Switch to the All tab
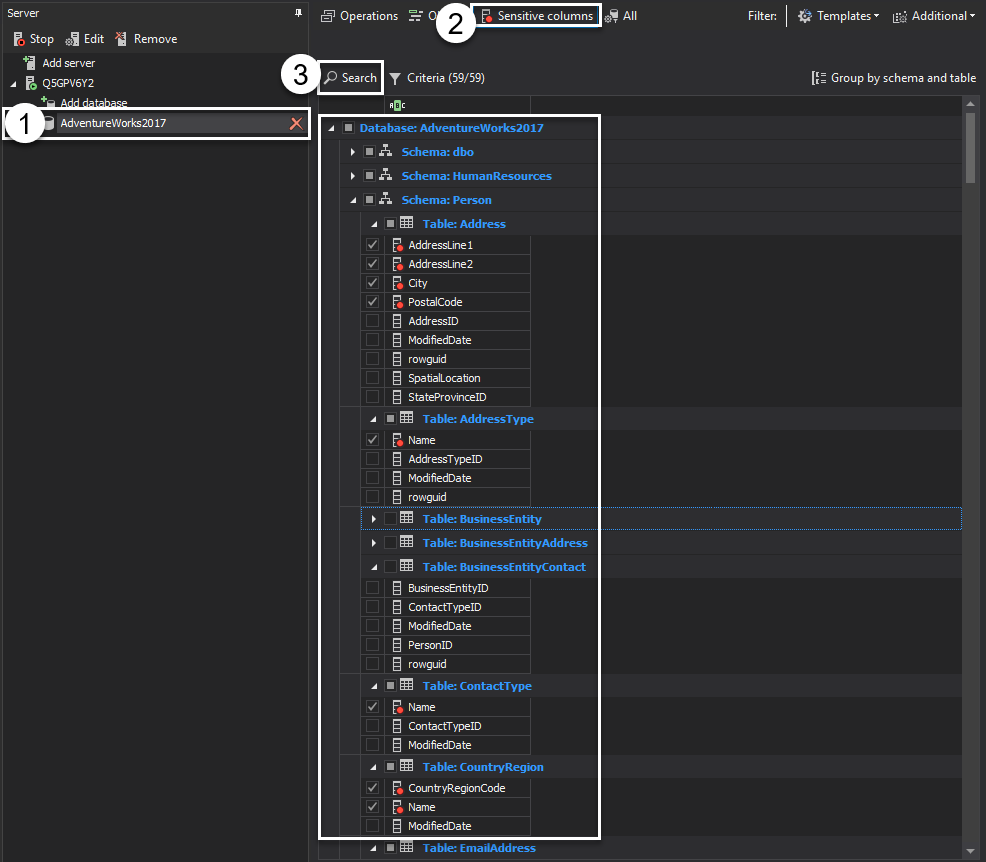Image resolution: width=986 pixels, height=862 pixels. coord(621,16)
